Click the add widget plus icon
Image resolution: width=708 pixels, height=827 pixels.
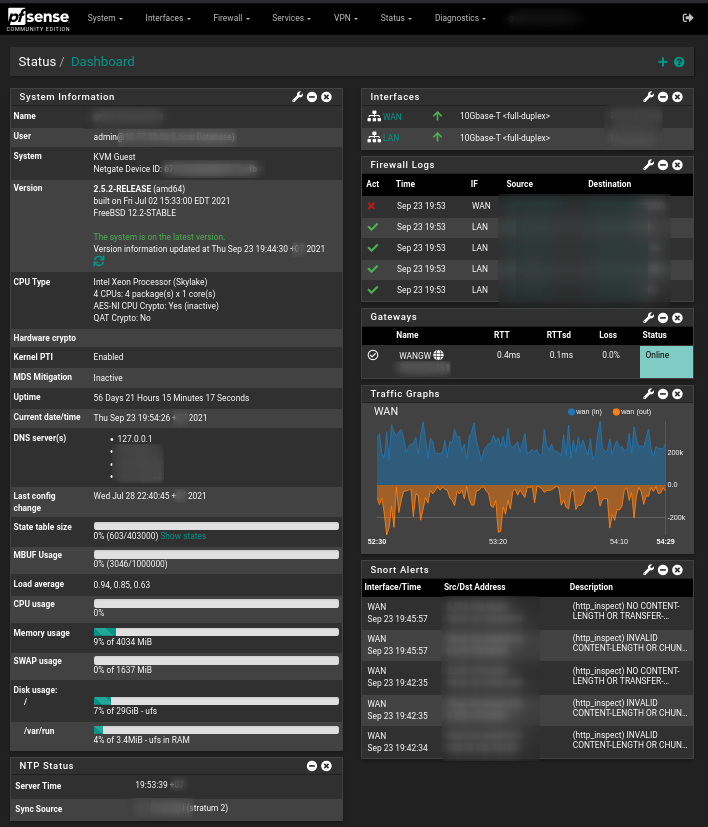(x=662, y=62)
